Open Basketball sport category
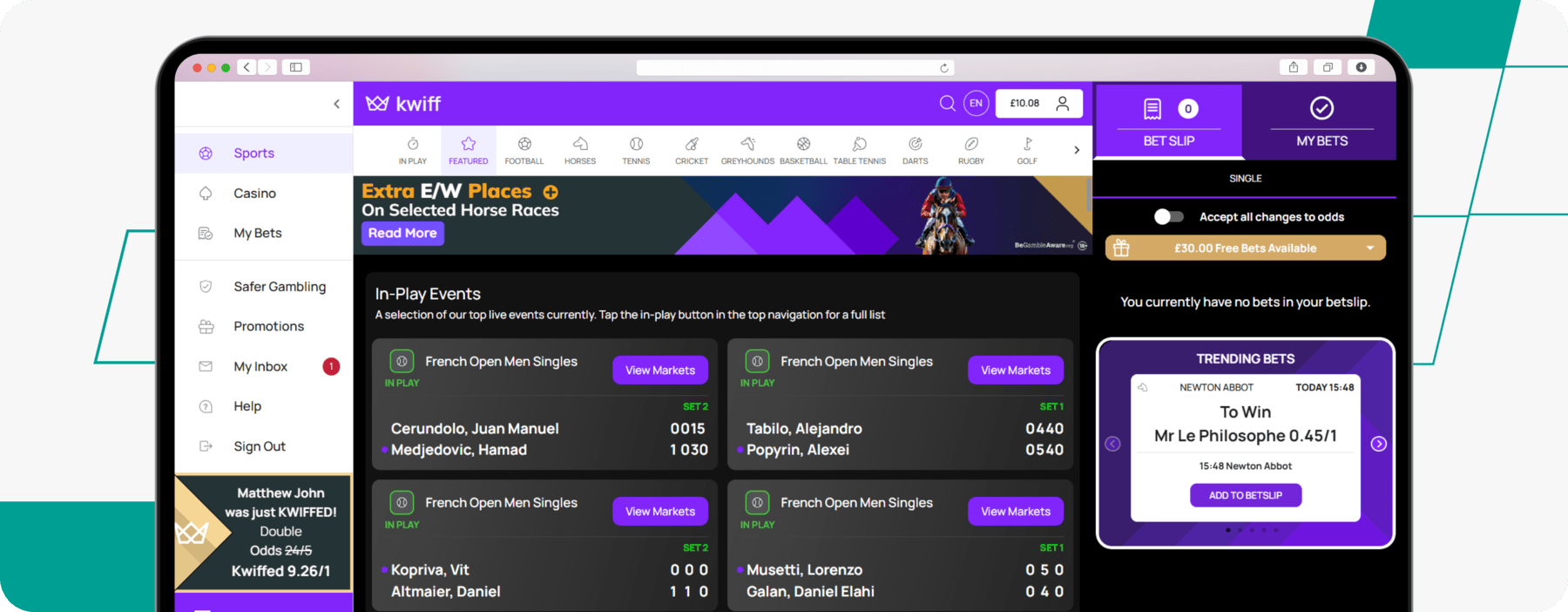Screen dimensions: 1568x612 [803, 150]
